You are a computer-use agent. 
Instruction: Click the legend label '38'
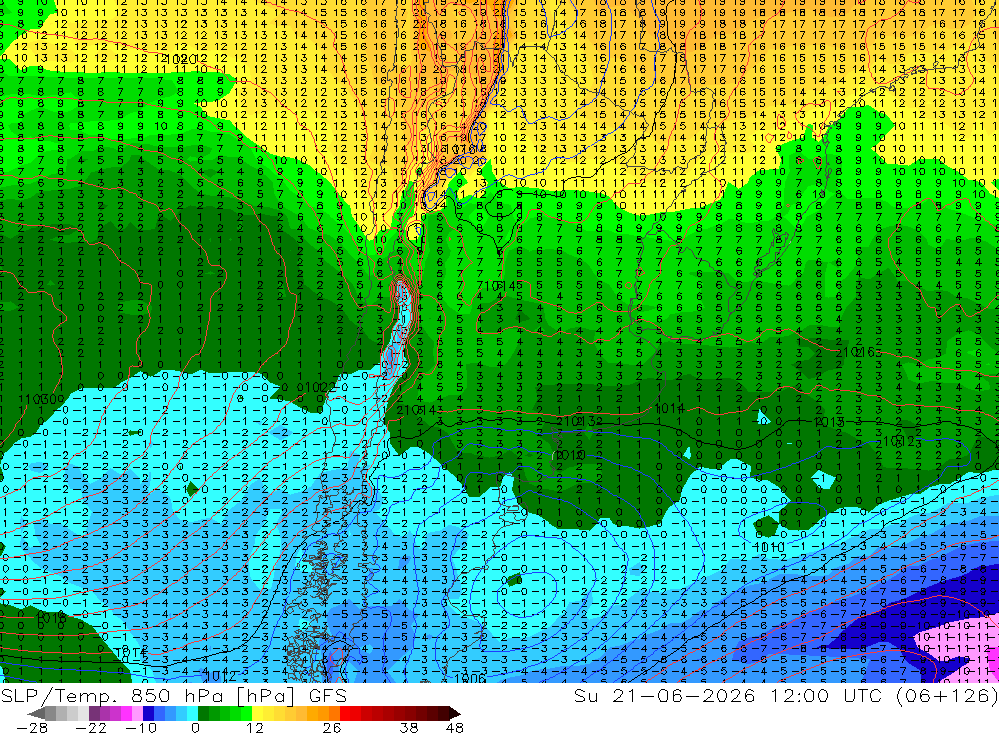click(409, 727)
